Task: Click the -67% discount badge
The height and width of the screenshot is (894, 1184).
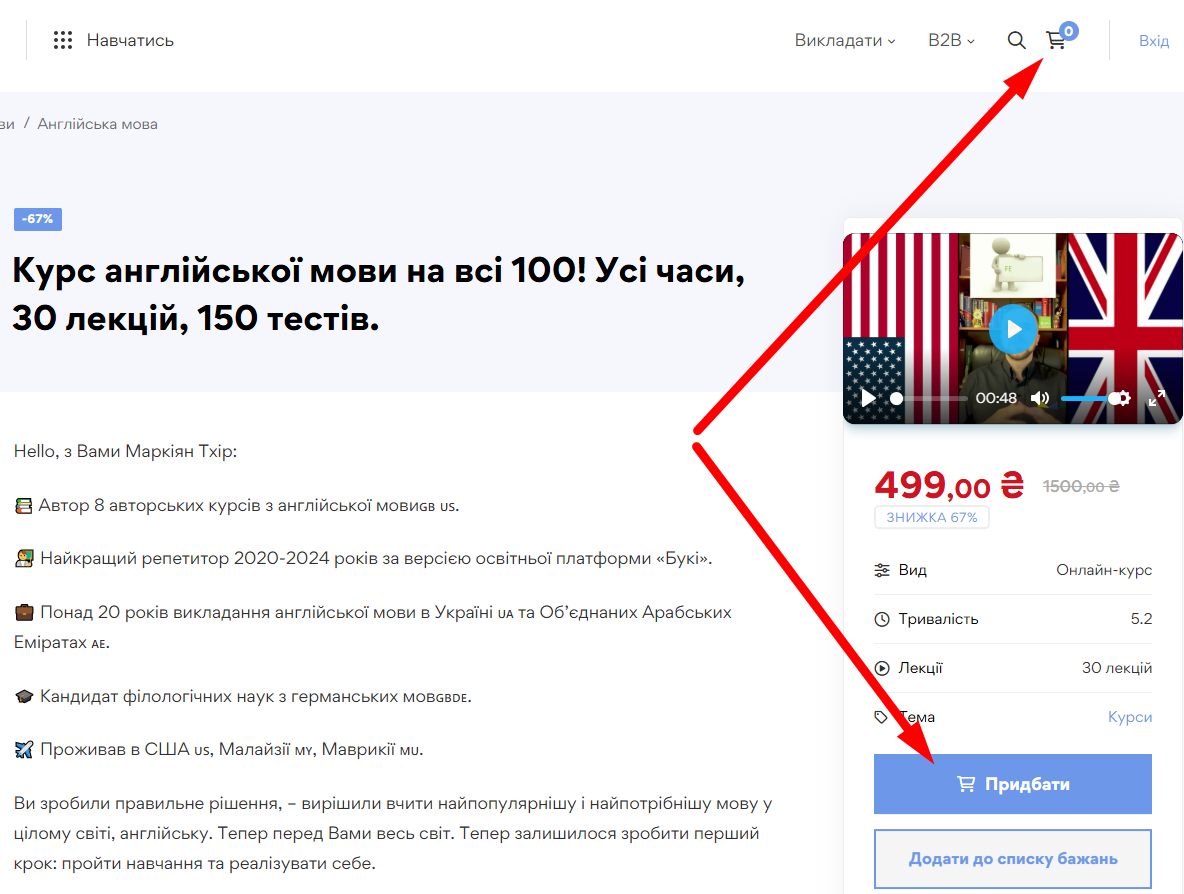Action: click(x=38, y=219)
